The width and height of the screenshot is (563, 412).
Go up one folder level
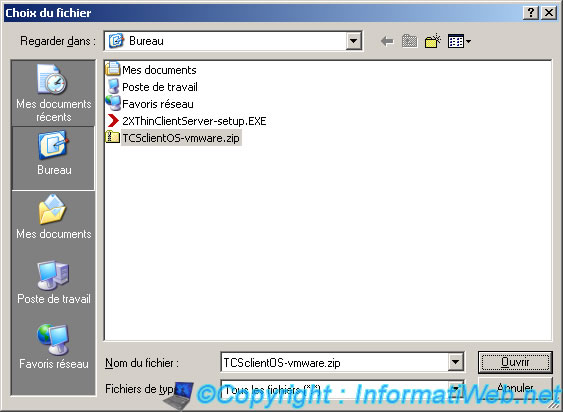(409, 41)
